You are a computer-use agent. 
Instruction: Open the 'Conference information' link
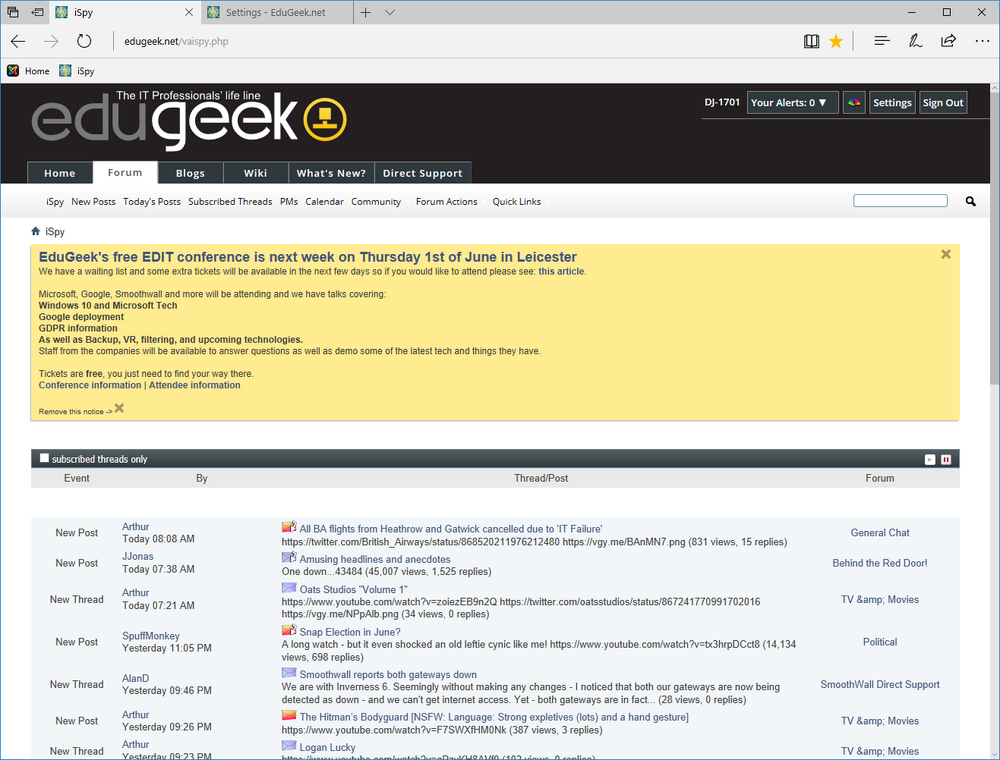pyautogui.click(x=90, y=385)
